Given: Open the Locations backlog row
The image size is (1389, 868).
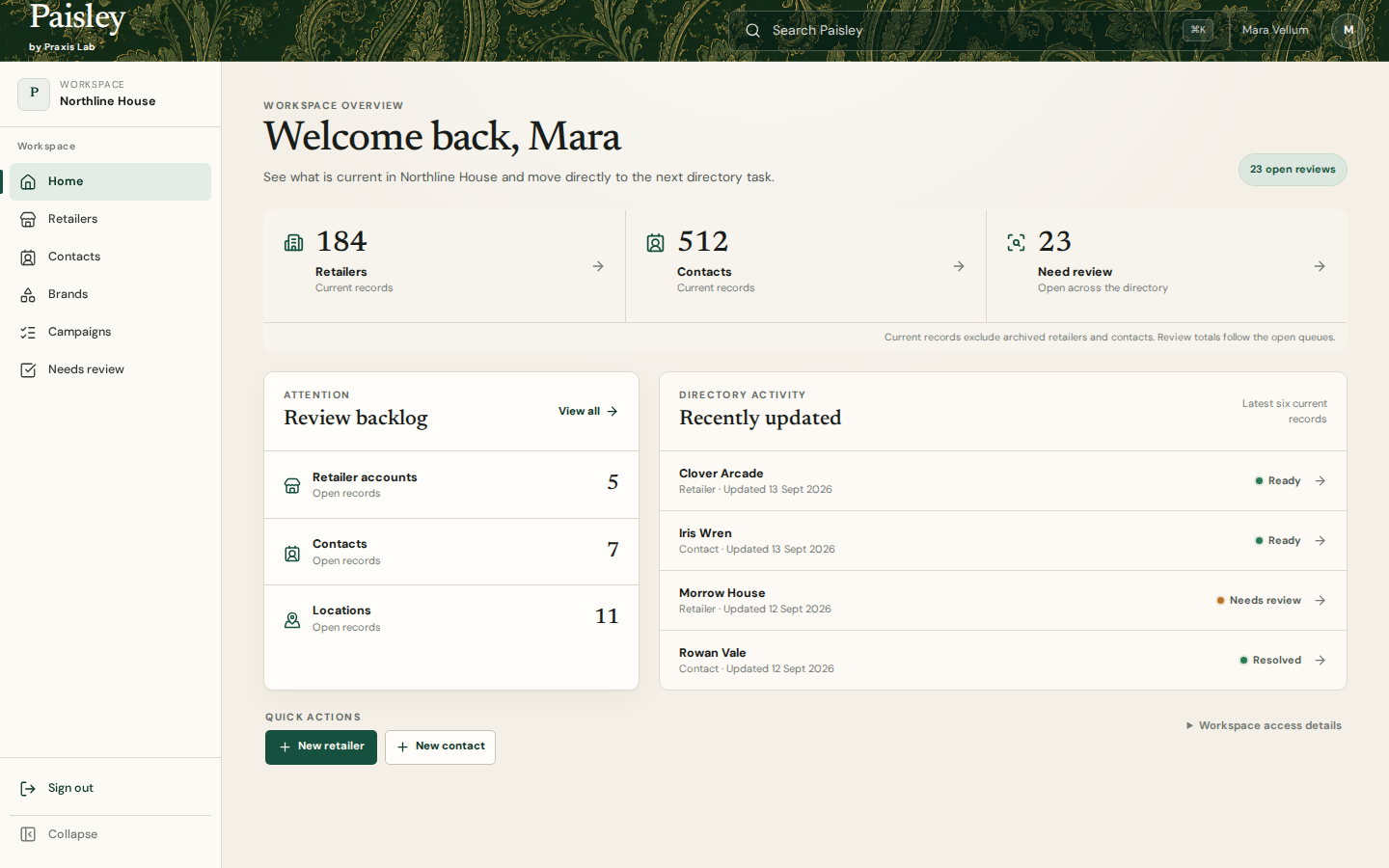Looking at the screenshot, I should [451, 618].
